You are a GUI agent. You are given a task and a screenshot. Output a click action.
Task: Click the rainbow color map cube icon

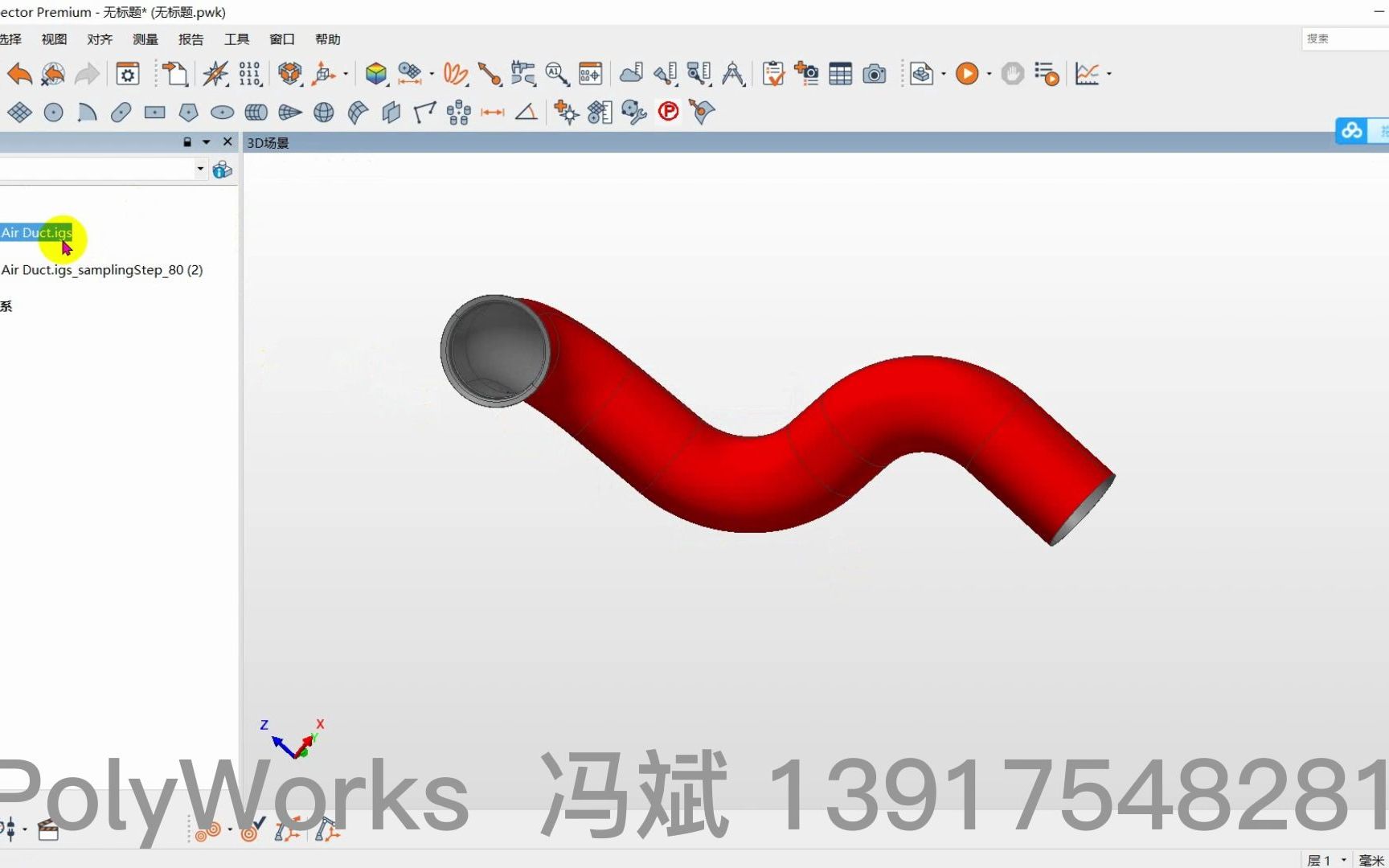(376, 74)
